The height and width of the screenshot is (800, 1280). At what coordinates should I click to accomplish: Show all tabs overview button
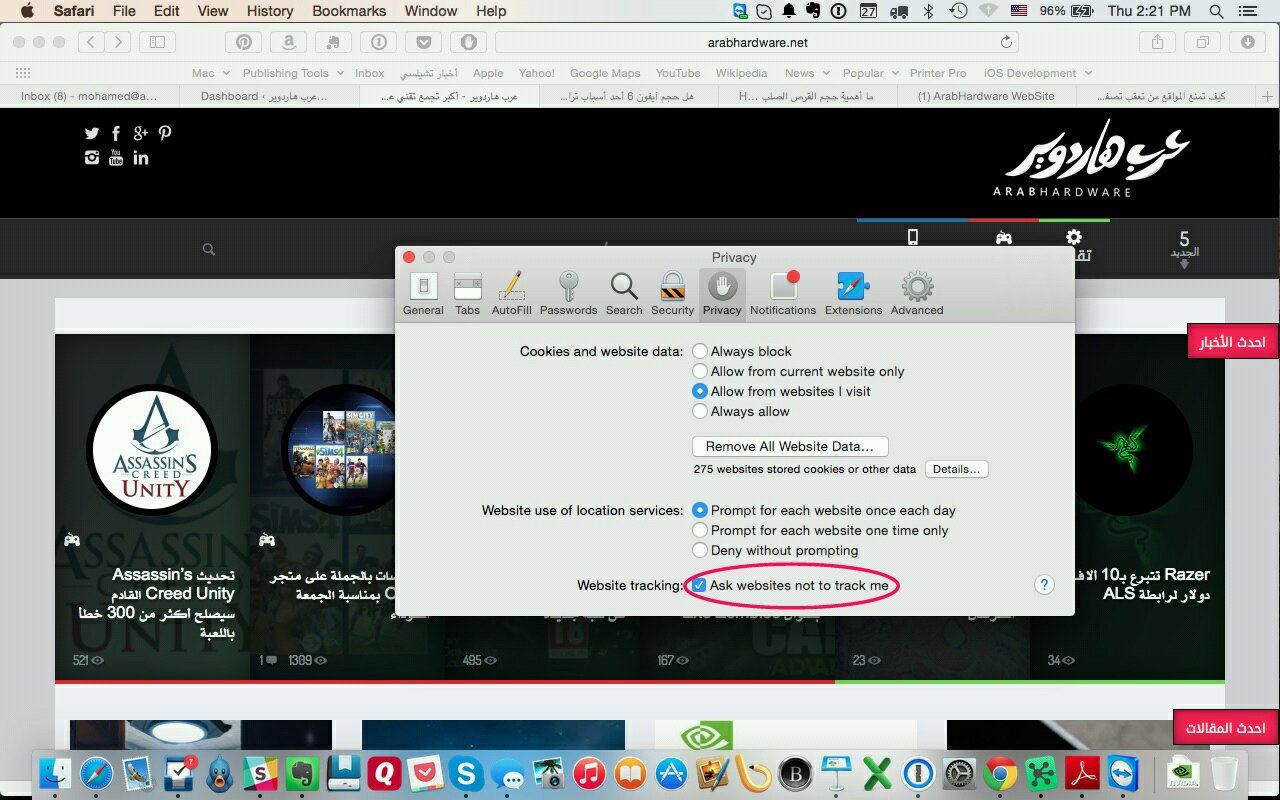coord(1202,42)
